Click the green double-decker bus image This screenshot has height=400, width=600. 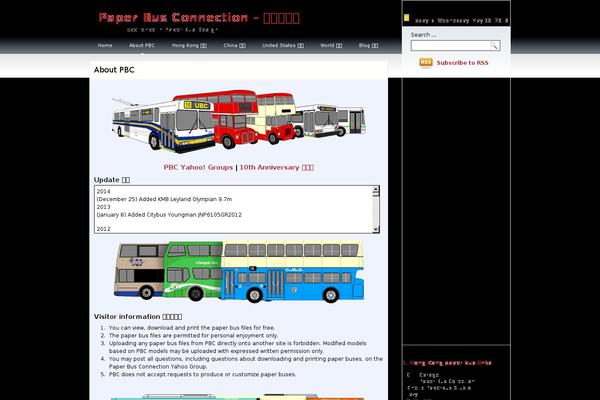click(193, 270)
